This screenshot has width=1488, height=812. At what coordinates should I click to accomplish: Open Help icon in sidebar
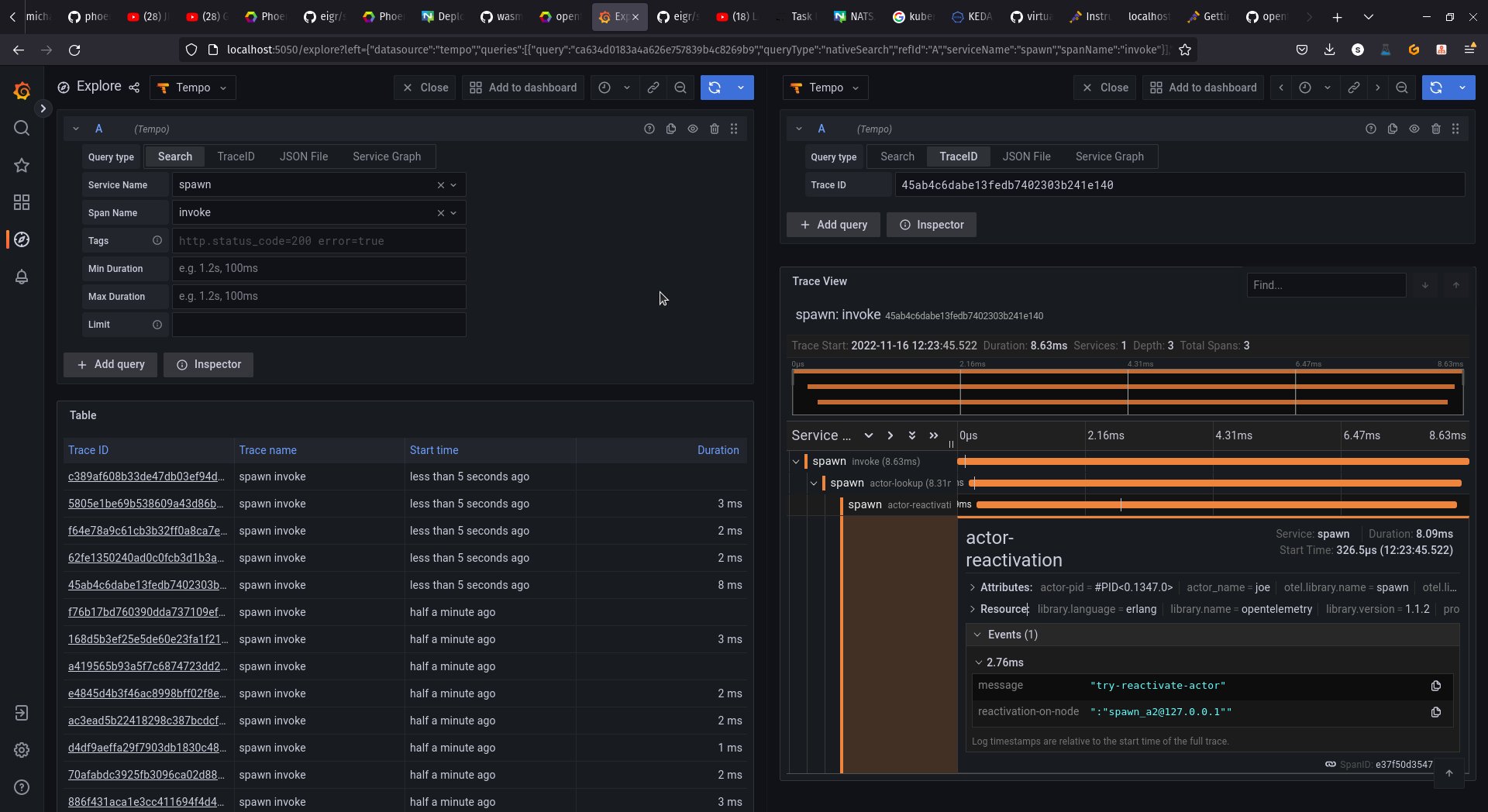pyautogui.click(x=22, y=787)
